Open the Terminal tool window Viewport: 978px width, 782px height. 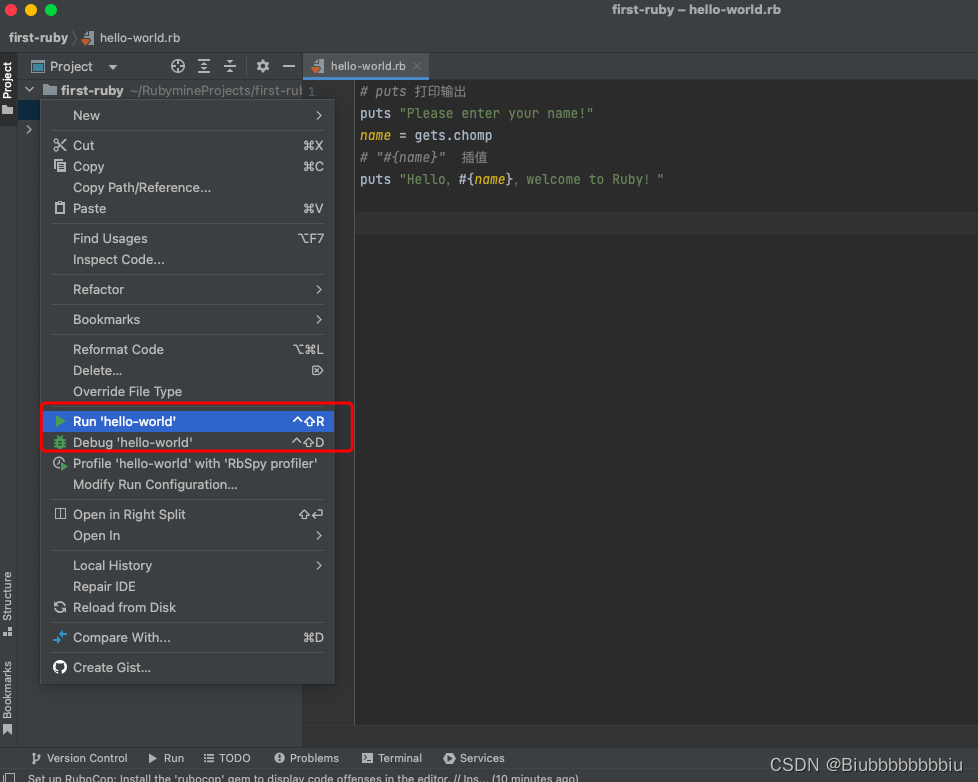tap(391, 758)
